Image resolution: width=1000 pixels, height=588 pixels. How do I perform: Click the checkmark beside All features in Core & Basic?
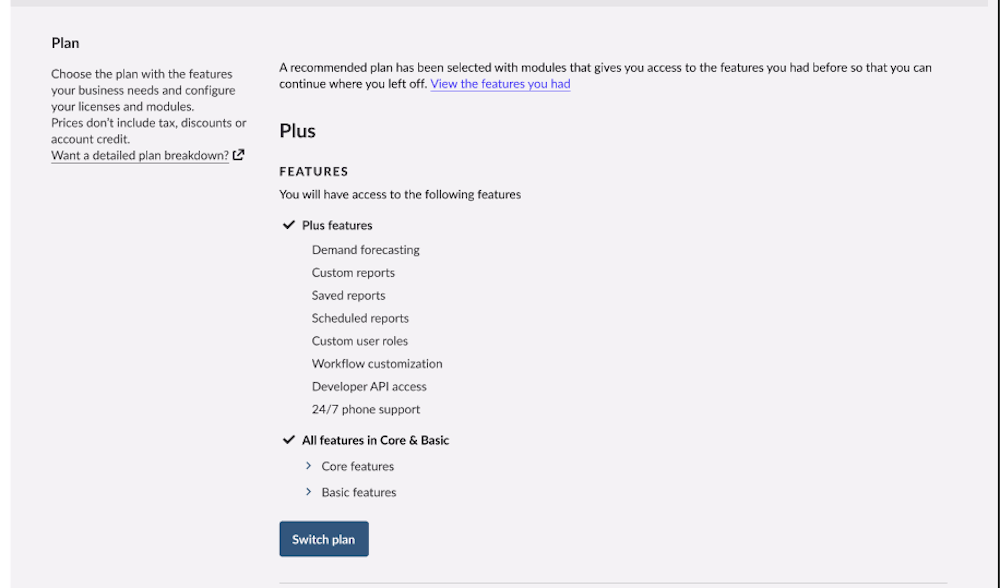point(289,440)
